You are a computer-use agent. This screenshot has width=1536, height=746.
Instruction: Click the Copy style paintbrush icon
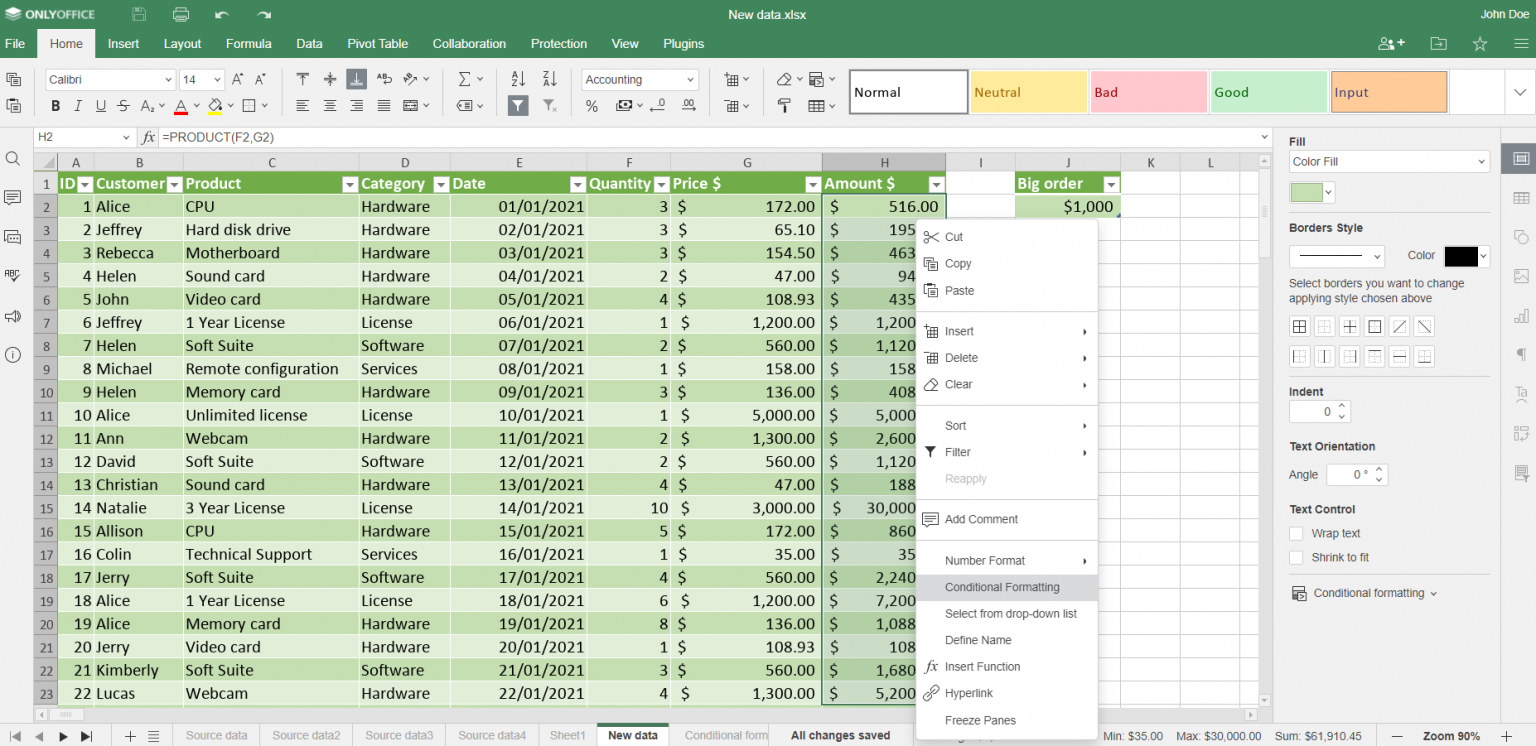[x=784, y=105]
